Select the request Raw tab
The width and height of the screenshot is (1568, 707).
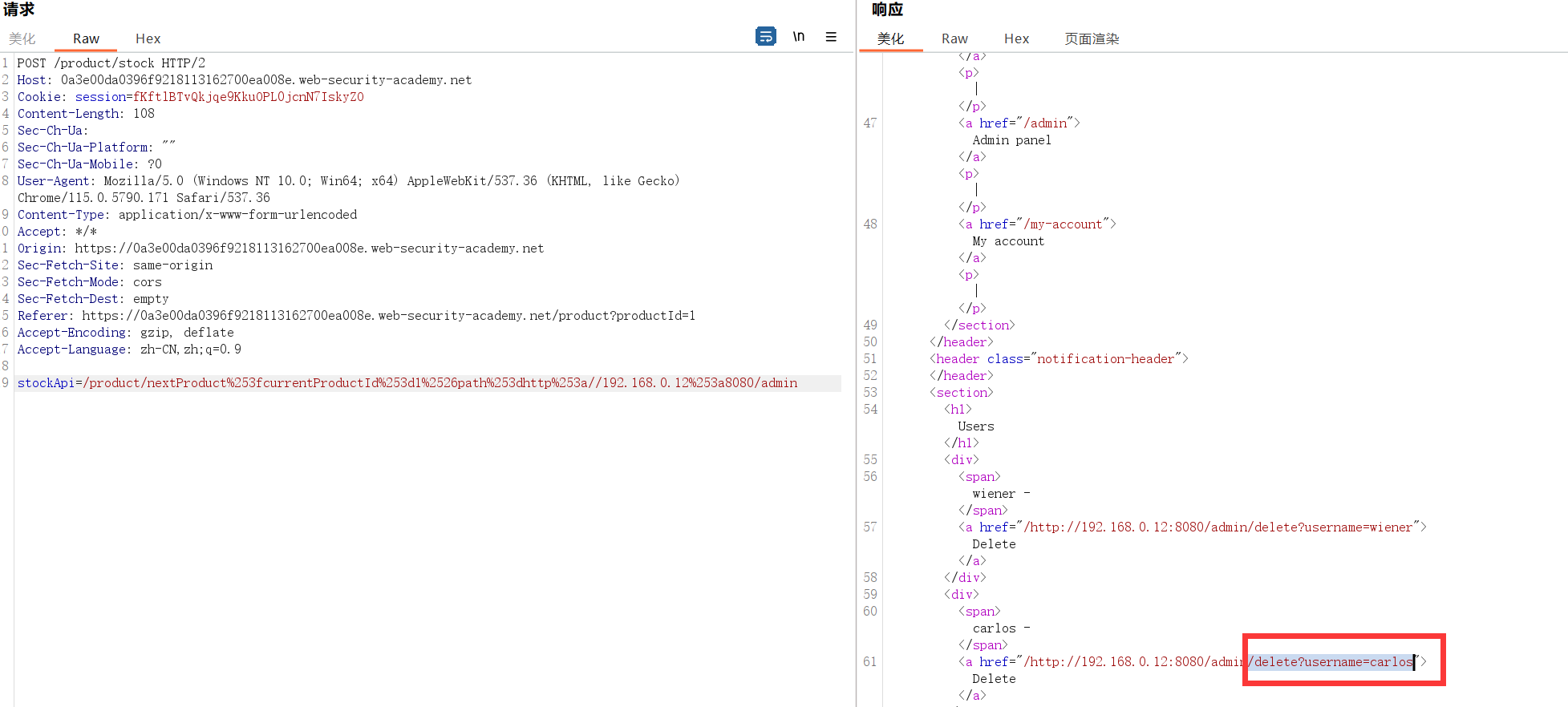[86, 38]
